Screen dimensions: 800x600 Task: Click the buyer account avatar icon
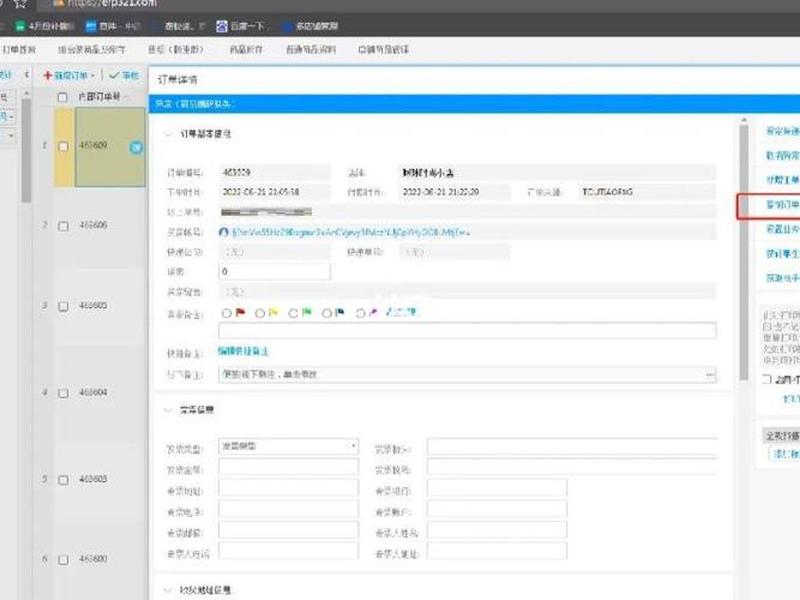click(x=223, y=232)
